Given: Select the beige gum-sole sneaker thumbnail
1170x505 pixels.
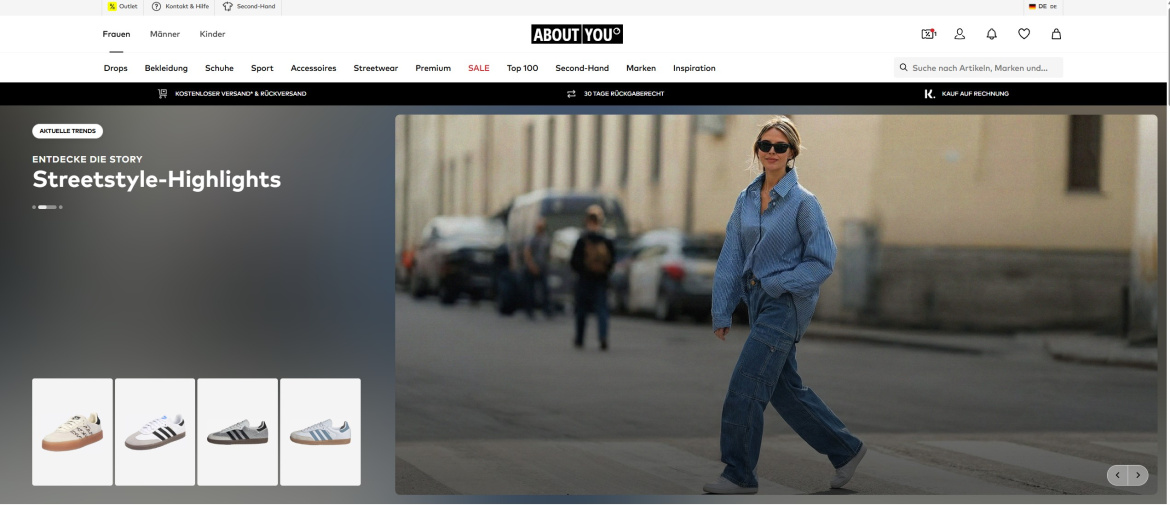Looking at the screenshot, I should pyautogui.click(x=72, y=432).
